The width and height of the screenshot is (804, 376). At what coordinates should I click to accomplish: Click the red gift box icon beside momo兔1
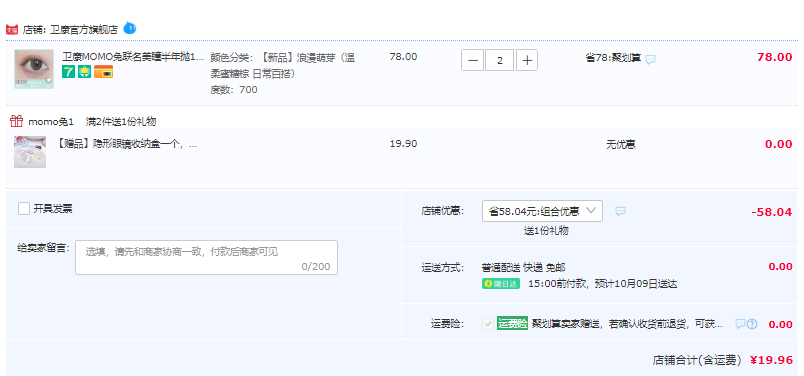tap(16, 121)
